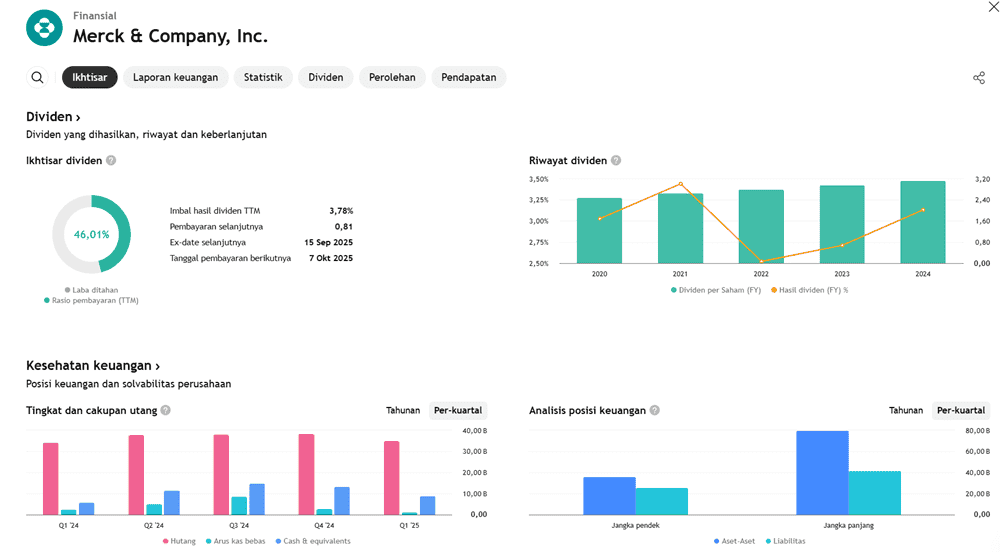
Task: Click the Finansial label above company name
Action: pyautogui.click(x=95, y=16)
